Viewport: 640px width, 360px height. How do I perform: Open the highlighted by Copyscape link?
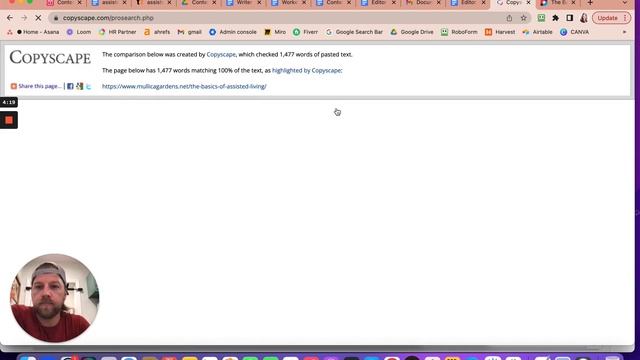pyautogui.click(x=307, y=70)
